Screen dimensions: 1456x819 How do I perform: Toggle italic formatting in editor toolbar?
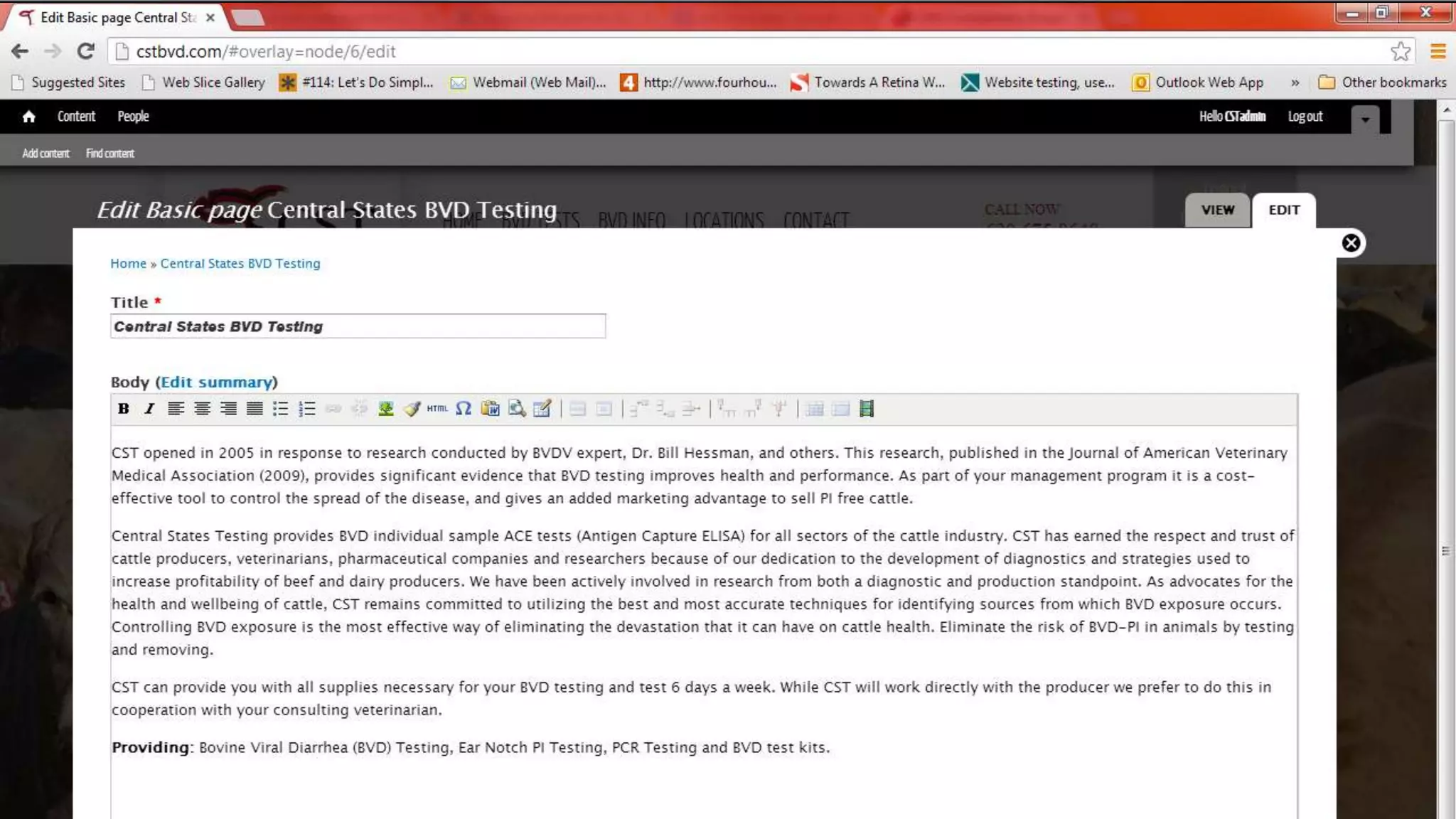[149, 409]
